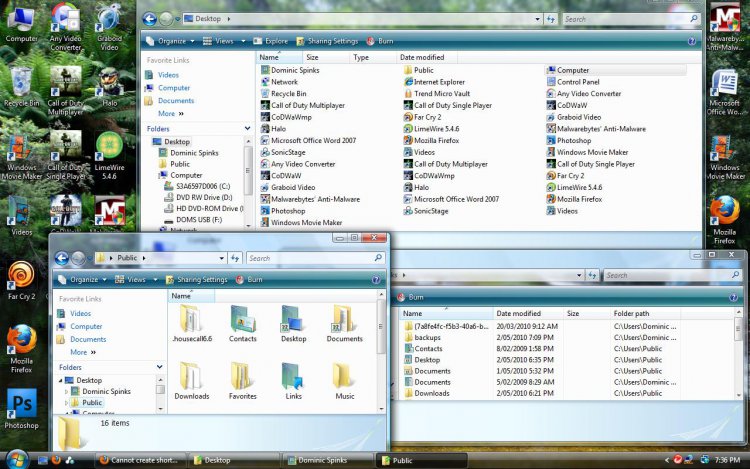Click Back arrow in Desktop window
Viewport: 750px width, 469px height.
point(150,19)
